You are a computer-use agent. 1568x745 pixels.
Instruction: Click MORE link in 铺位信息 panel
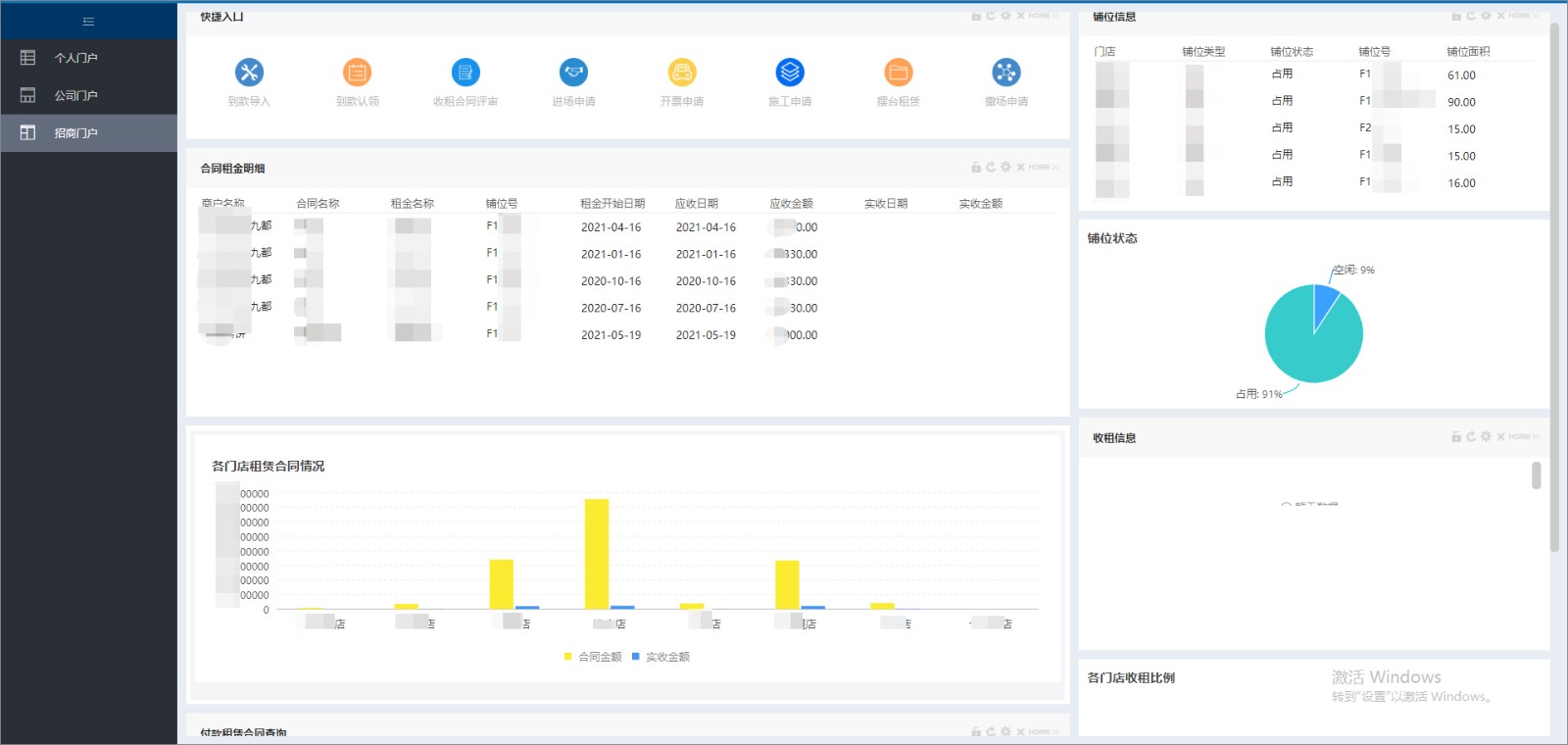coord(1524,17)
